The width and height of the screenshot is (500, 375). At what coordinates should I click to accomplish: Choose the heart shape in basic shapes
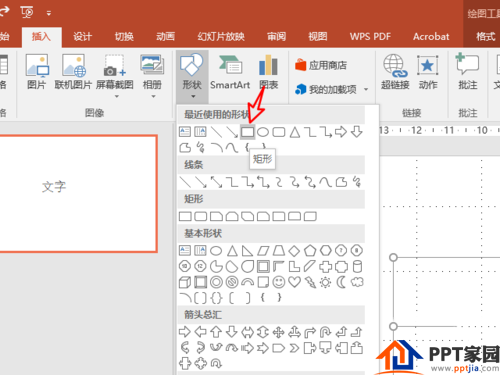point(294,282)
